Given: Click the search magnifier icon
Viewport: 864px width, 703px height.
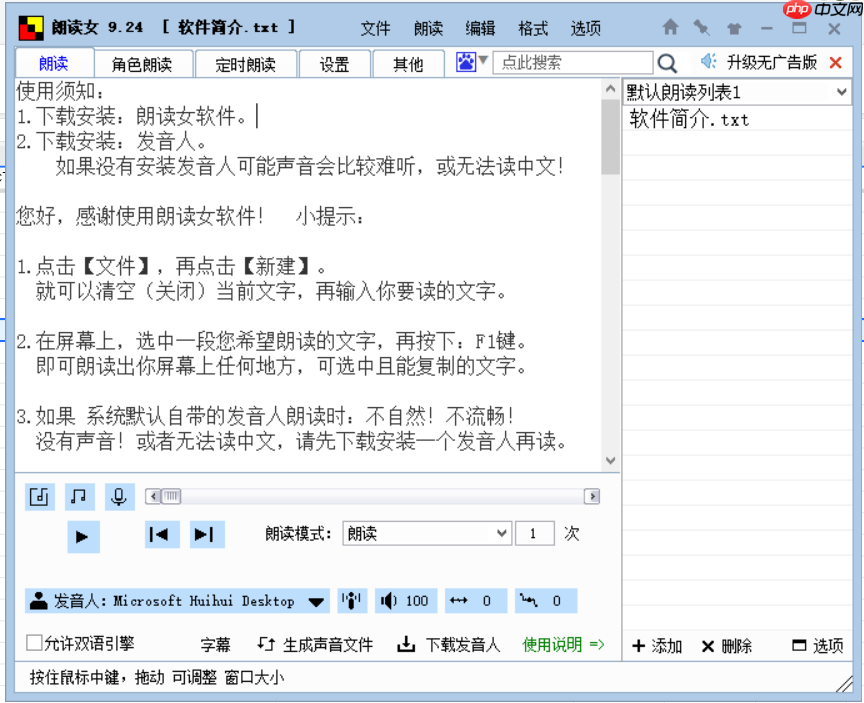Looking at the screenshot, I should (668, 62).
